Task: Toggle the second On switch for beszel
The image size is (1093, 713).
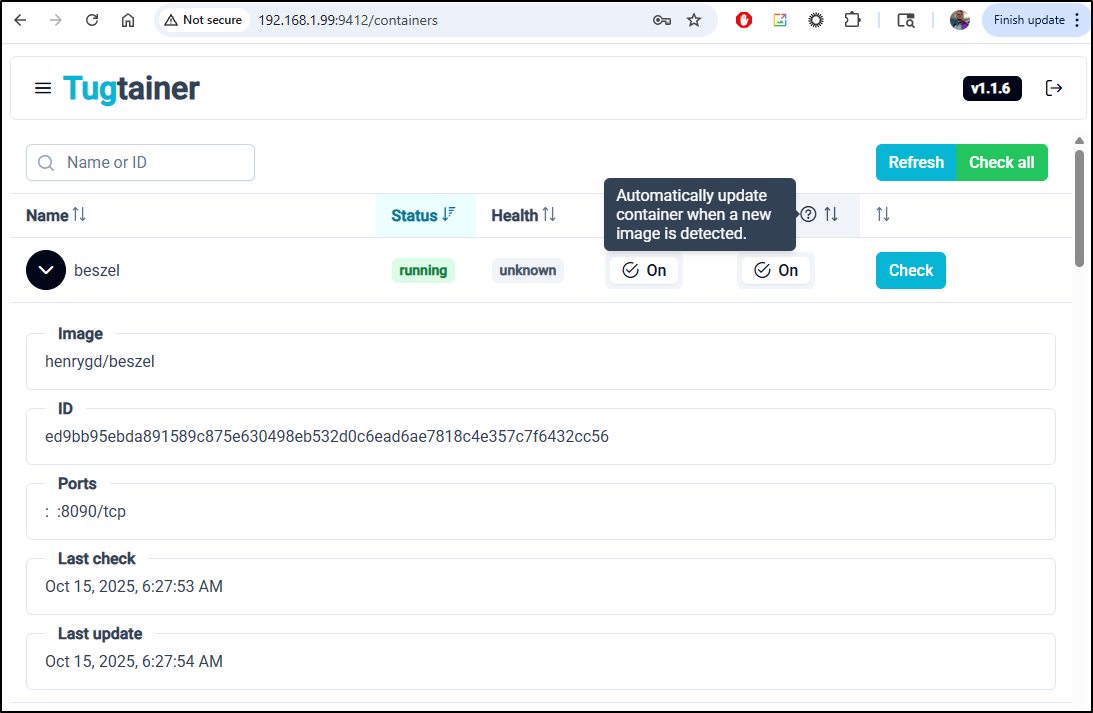Action: point(776,270)
